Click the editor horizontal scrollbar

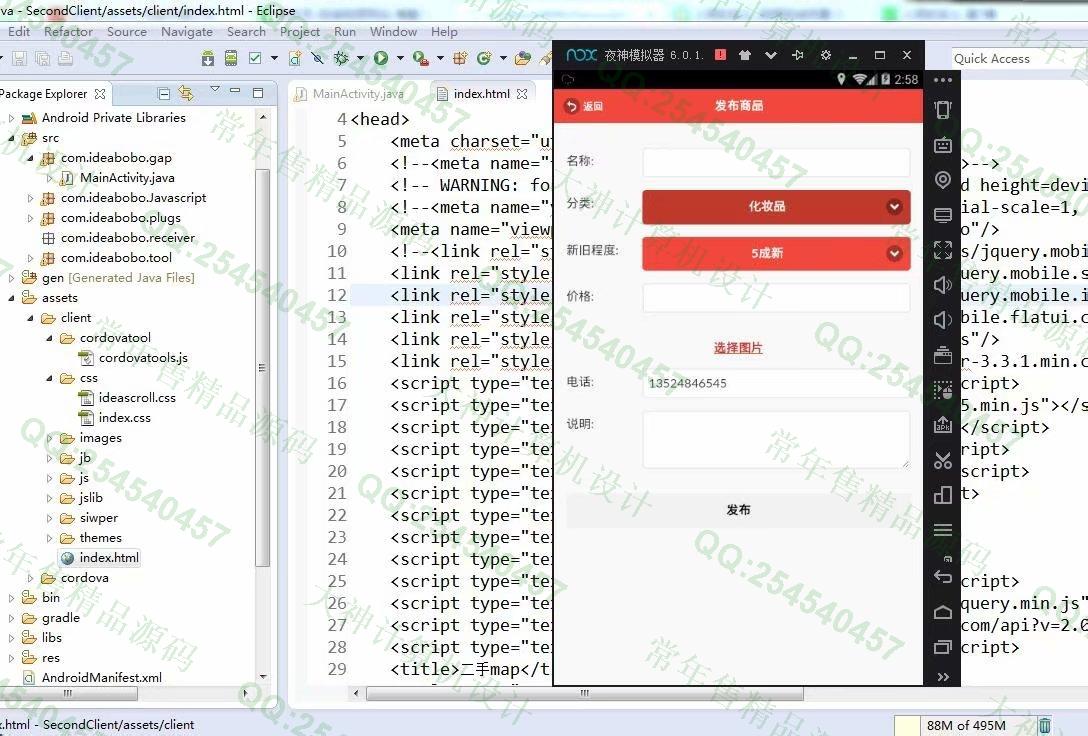click(584, 693)
